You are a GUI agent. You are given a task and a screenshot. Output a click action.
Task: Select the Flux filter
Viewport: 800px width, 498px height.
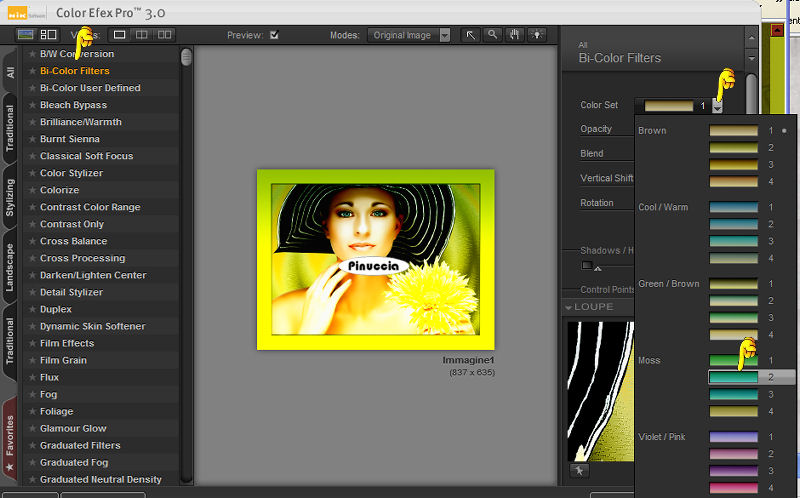(x=49, y=378)
